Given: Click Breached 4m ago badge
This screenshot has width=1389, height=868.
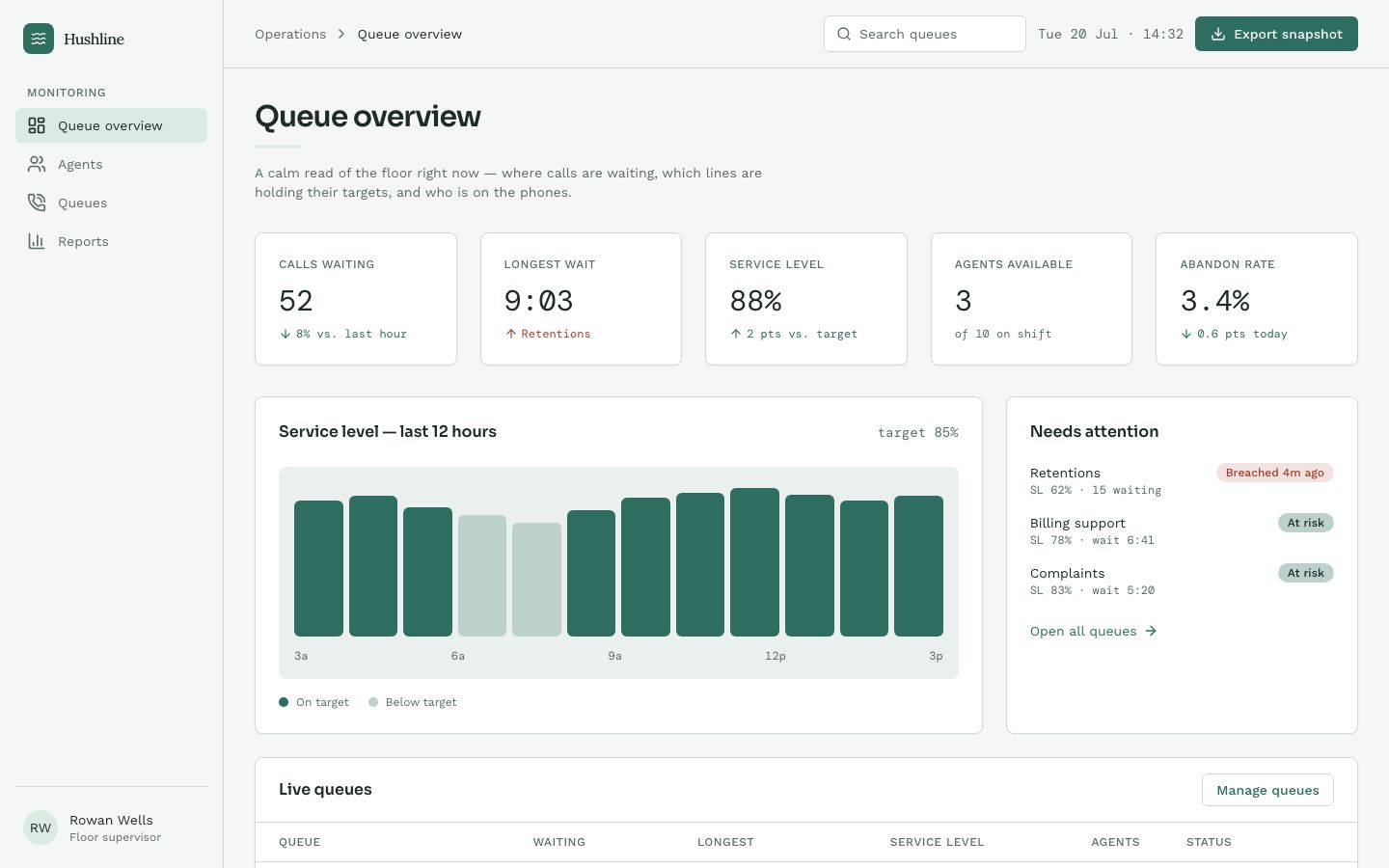Looking at the screenshot, I should pos(1275,473).
